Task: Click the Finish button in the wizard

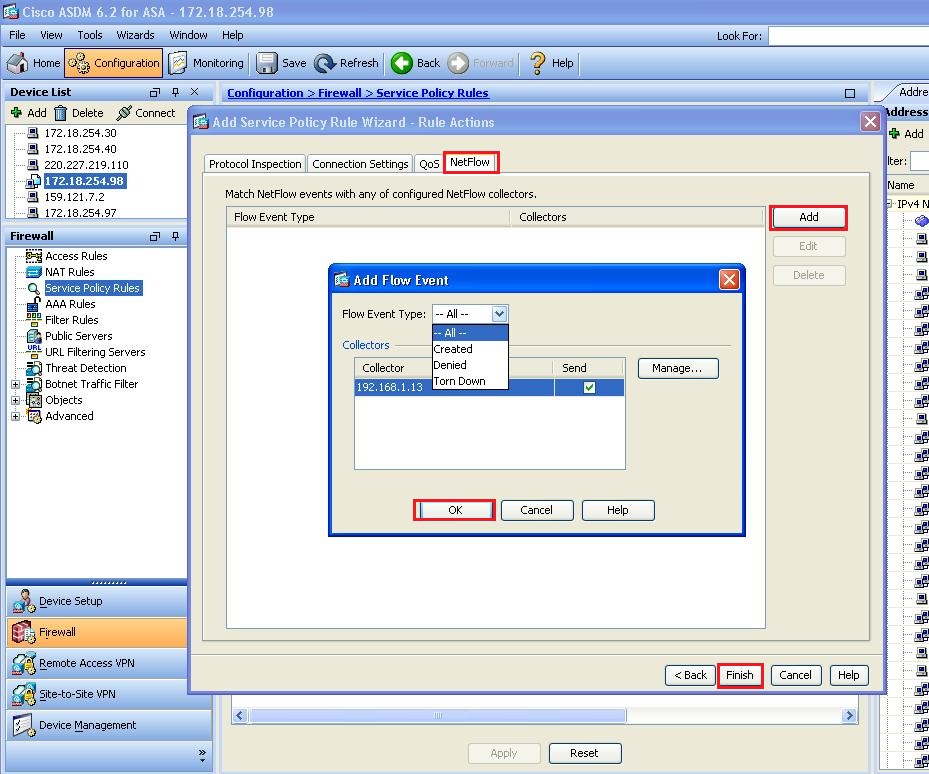Action: 740,675
